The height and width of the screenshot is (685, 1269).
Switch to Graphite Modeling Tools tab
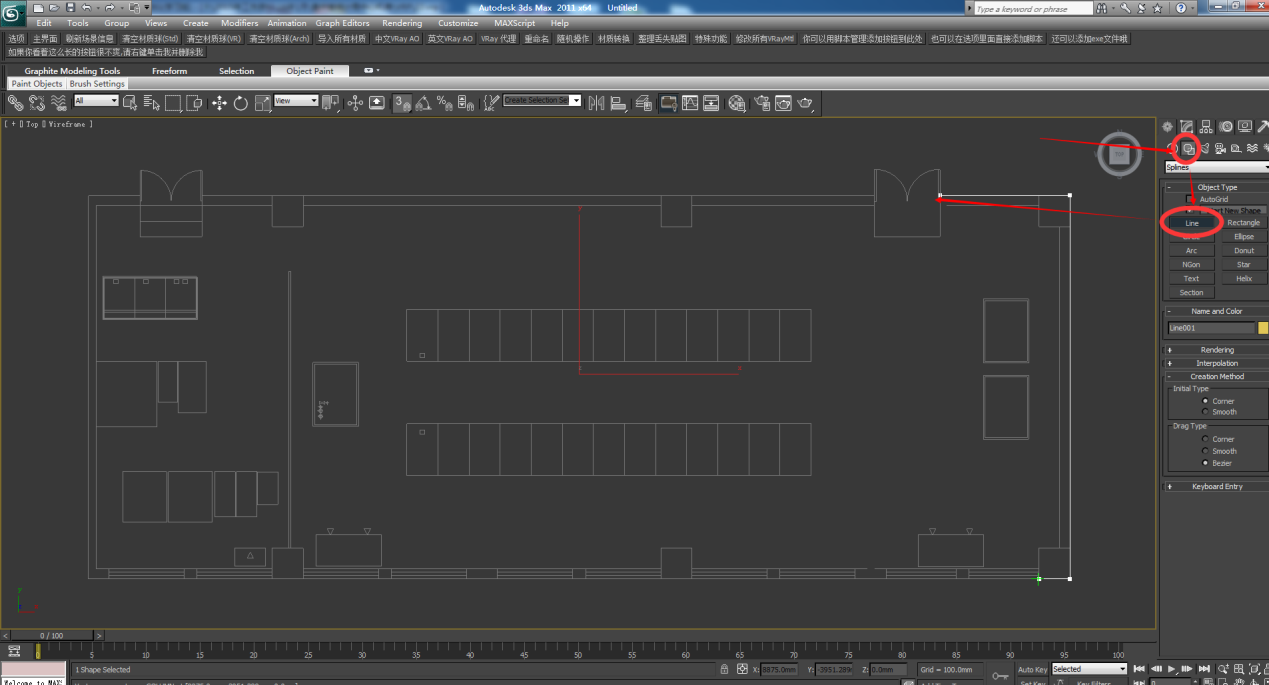pos(72,71)
